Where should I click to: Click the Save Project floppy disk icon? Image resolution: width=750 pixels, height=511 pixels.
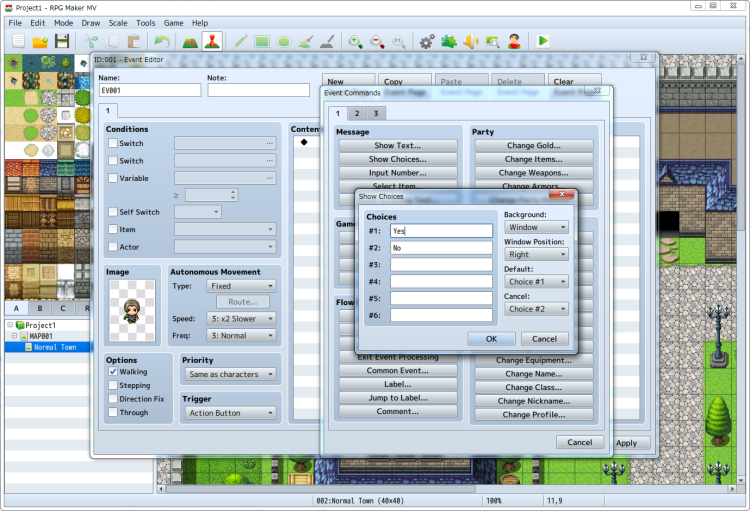(x=62, y=41)
